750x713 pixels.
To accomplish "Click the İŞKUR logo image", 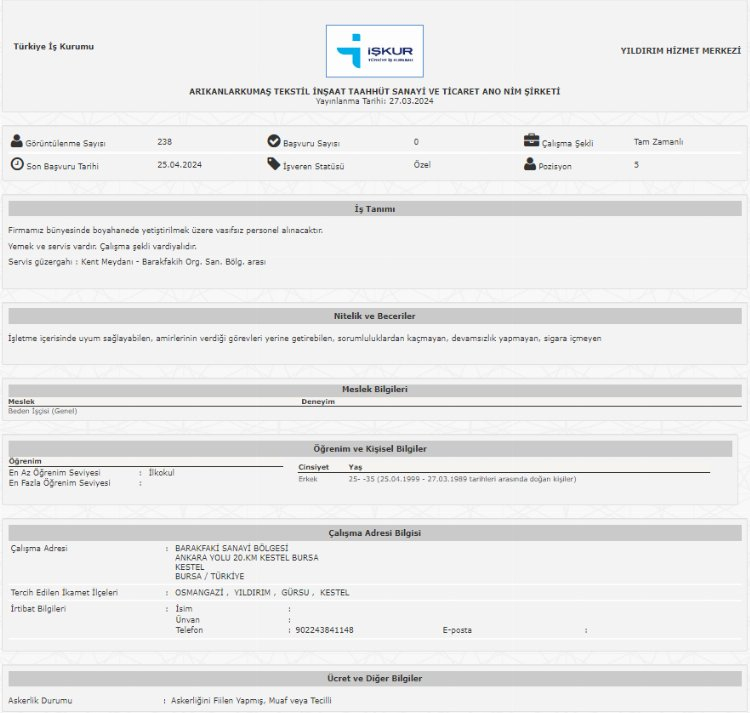I will [x=374, y=52].
